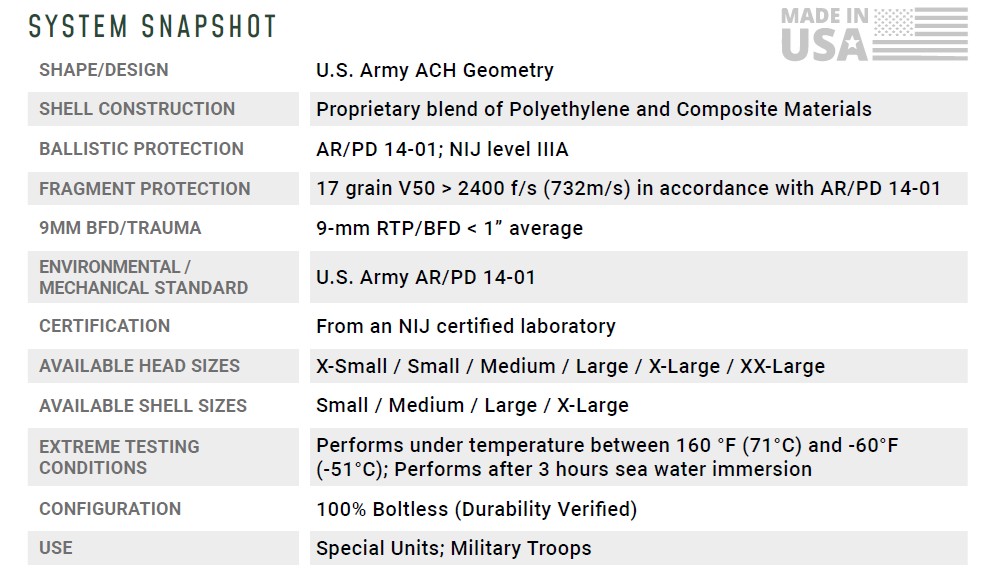
Task: Click the 100% Boltless configuration value
Action: tap(476, 509)
